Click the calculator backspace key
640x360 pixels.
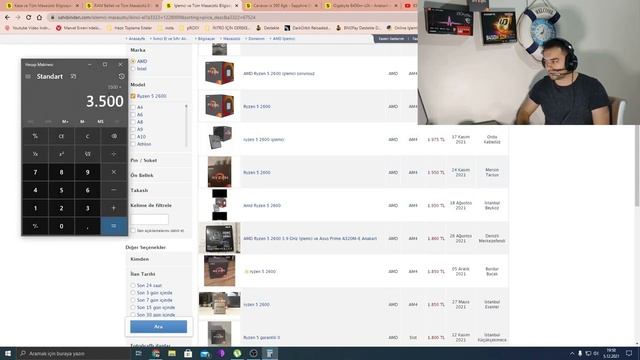[x=114, y=136]
